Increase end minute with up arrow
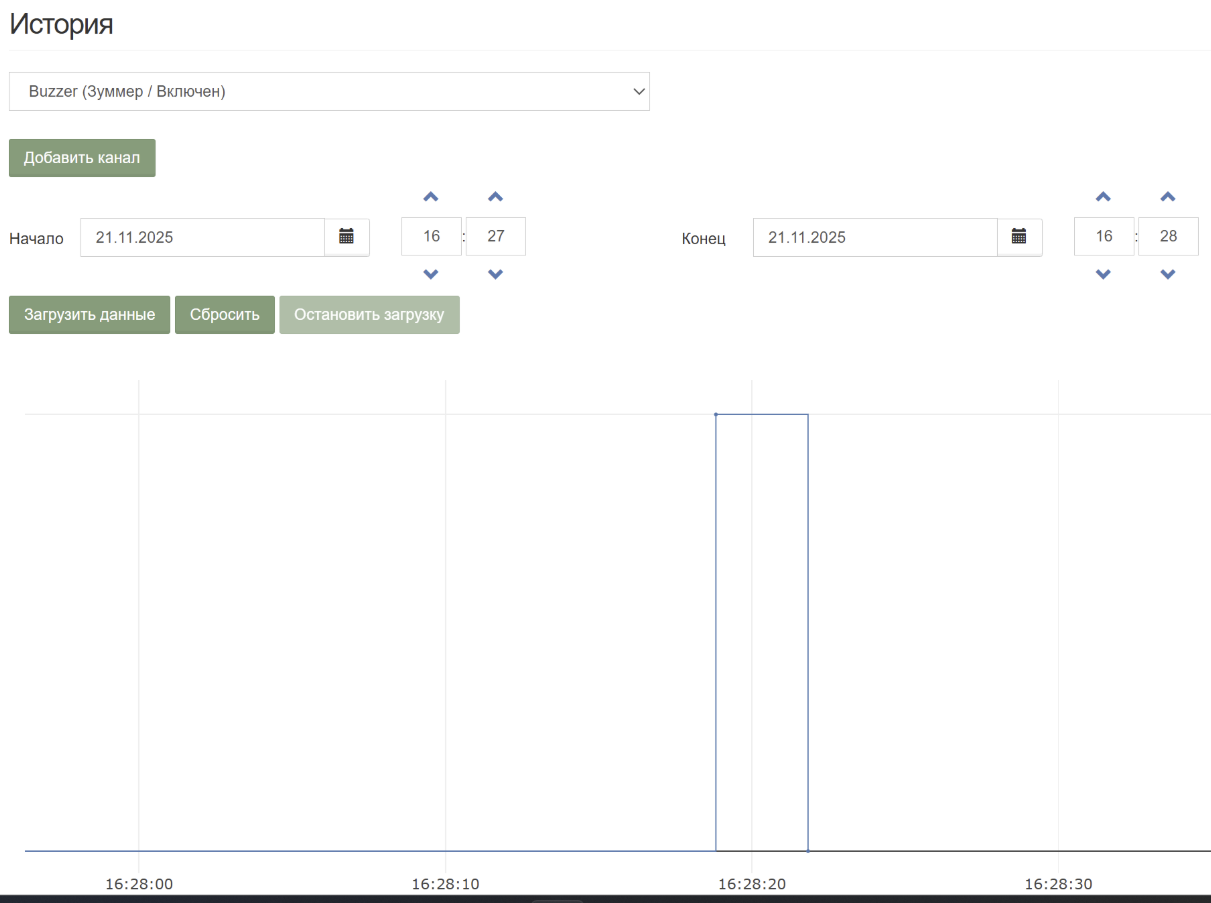This screenshot has width=1211, height=903. pos(1168,197)
